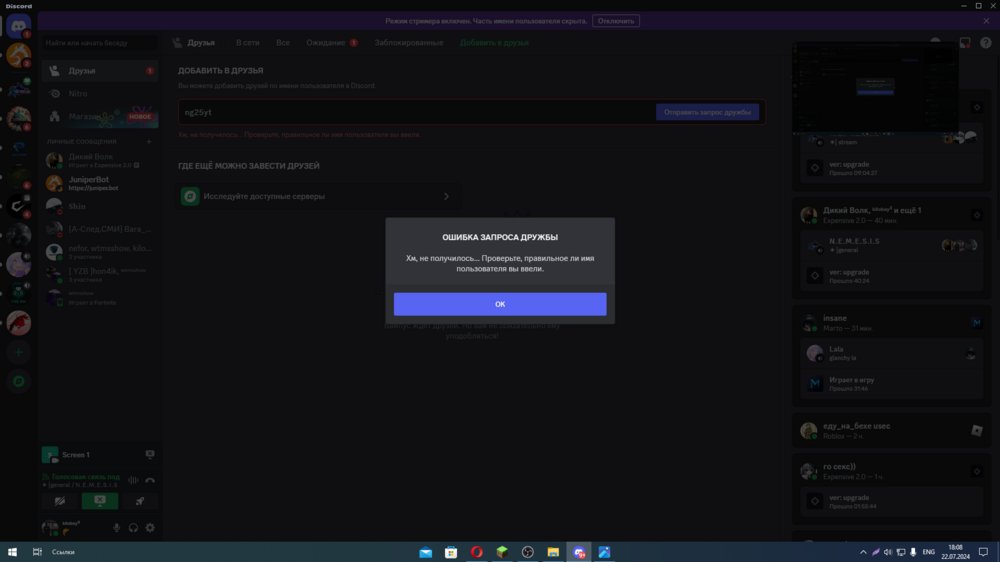
Task: Click the stream preview thumbnail
Action: click(875, 87)
